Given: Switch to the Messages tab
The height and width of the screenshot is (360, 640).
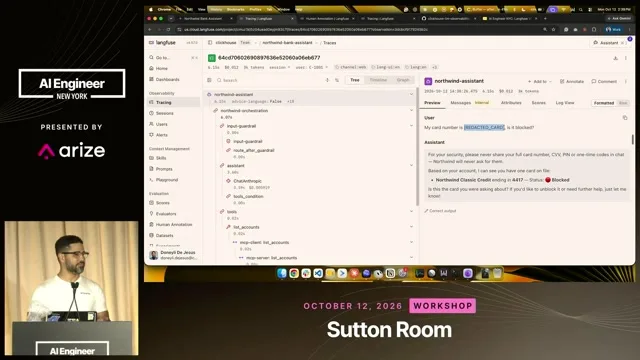Looking at the screenshot, I should coord(460,103).
